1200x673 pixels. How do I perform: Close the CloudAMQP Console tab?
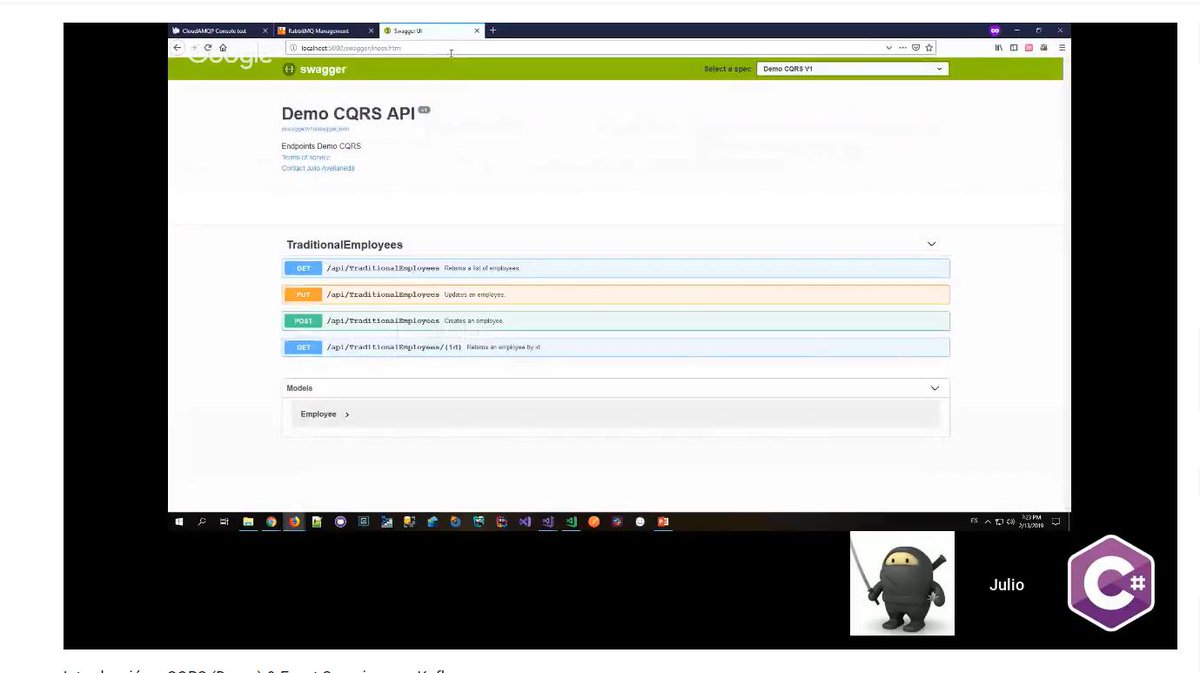[265, 31]
